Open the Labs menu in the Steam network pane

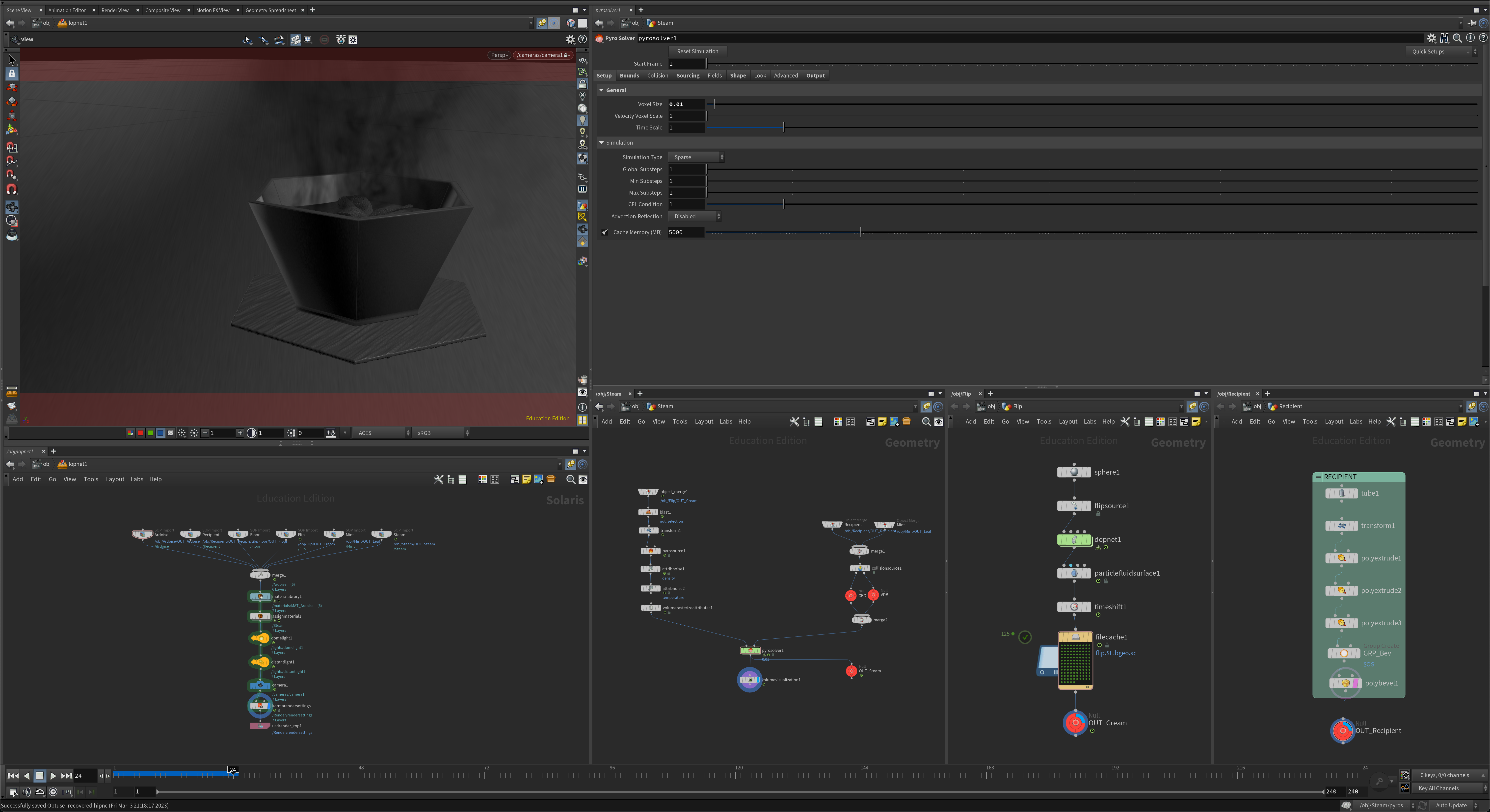(726, 422)
